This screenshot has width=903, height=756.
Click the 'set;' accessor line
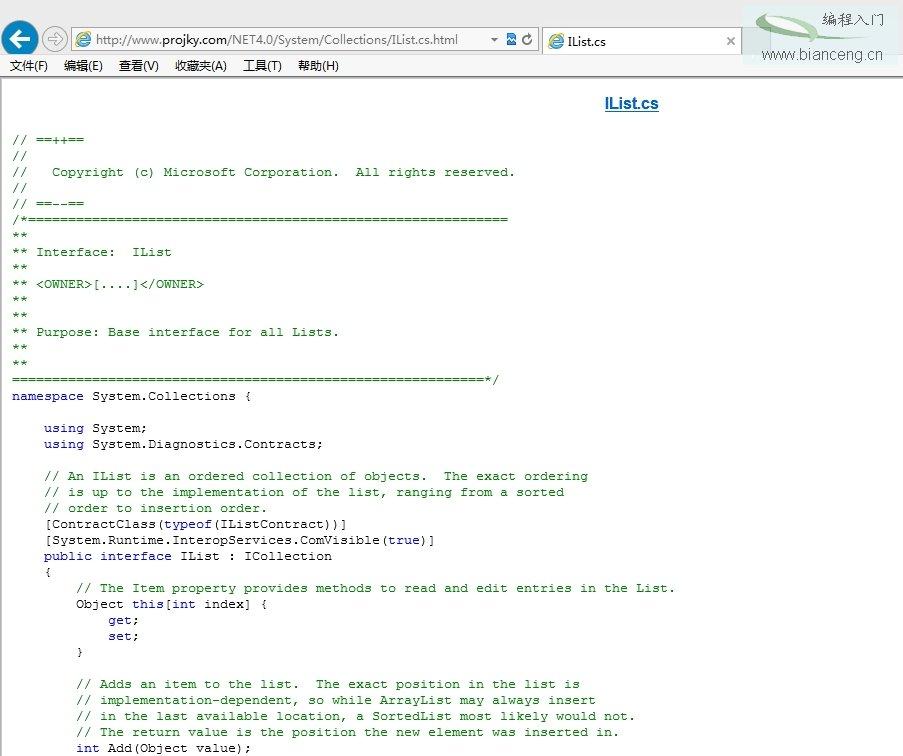[123, 636]
